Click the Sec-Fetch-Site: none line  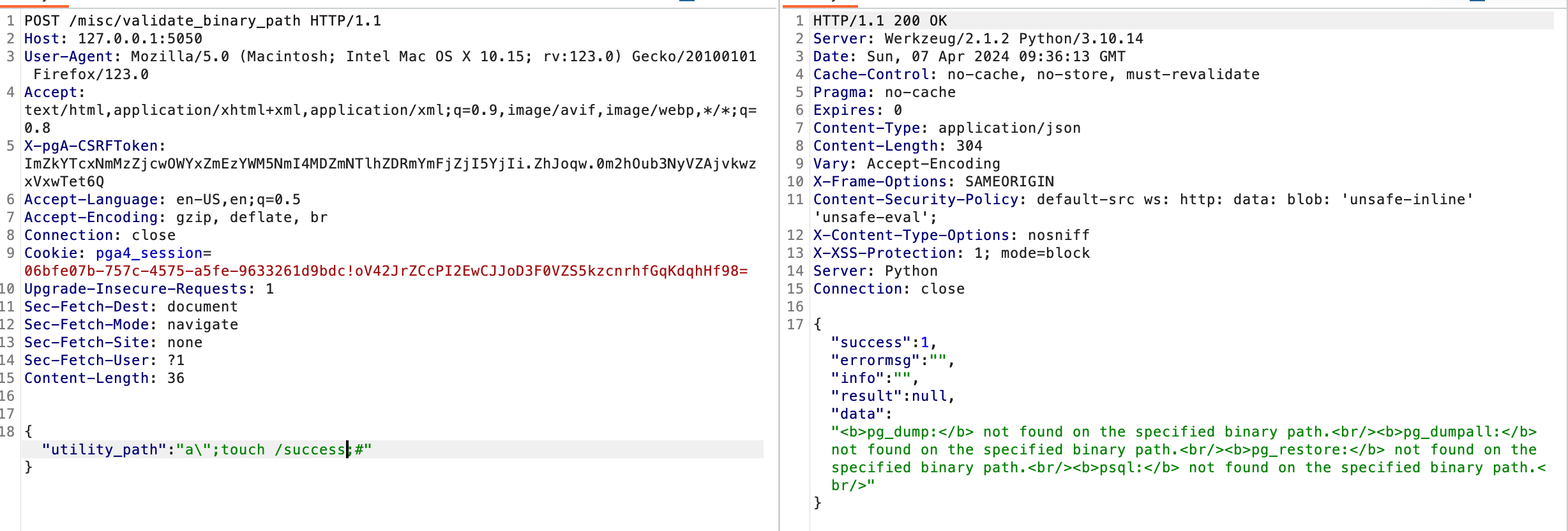click(113, 343)
